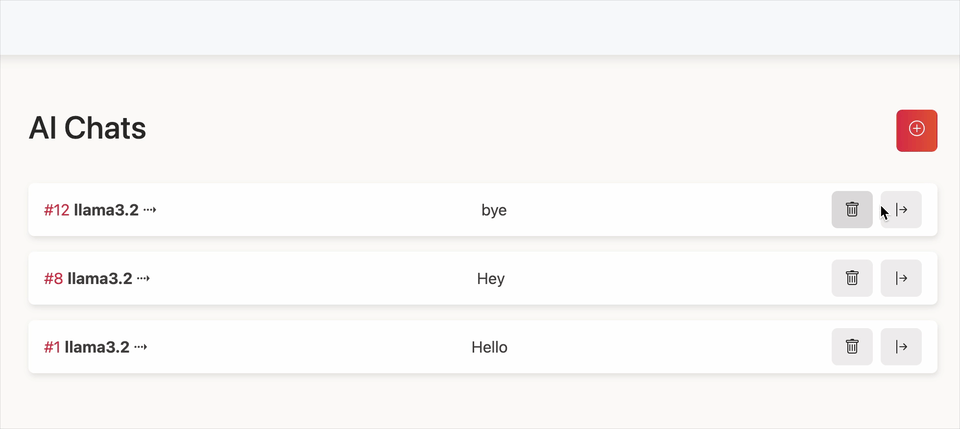
Task: Select the #12 chat ID label
Action: click(x=56, y=210)
